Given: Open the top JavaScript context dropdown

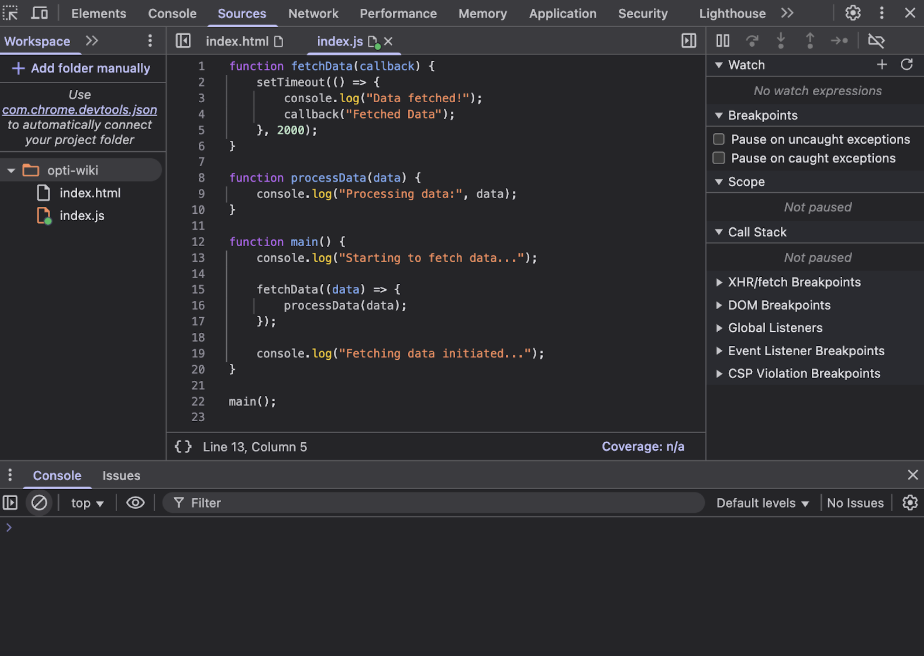Looking at the screenshot, I should (87, 503).
